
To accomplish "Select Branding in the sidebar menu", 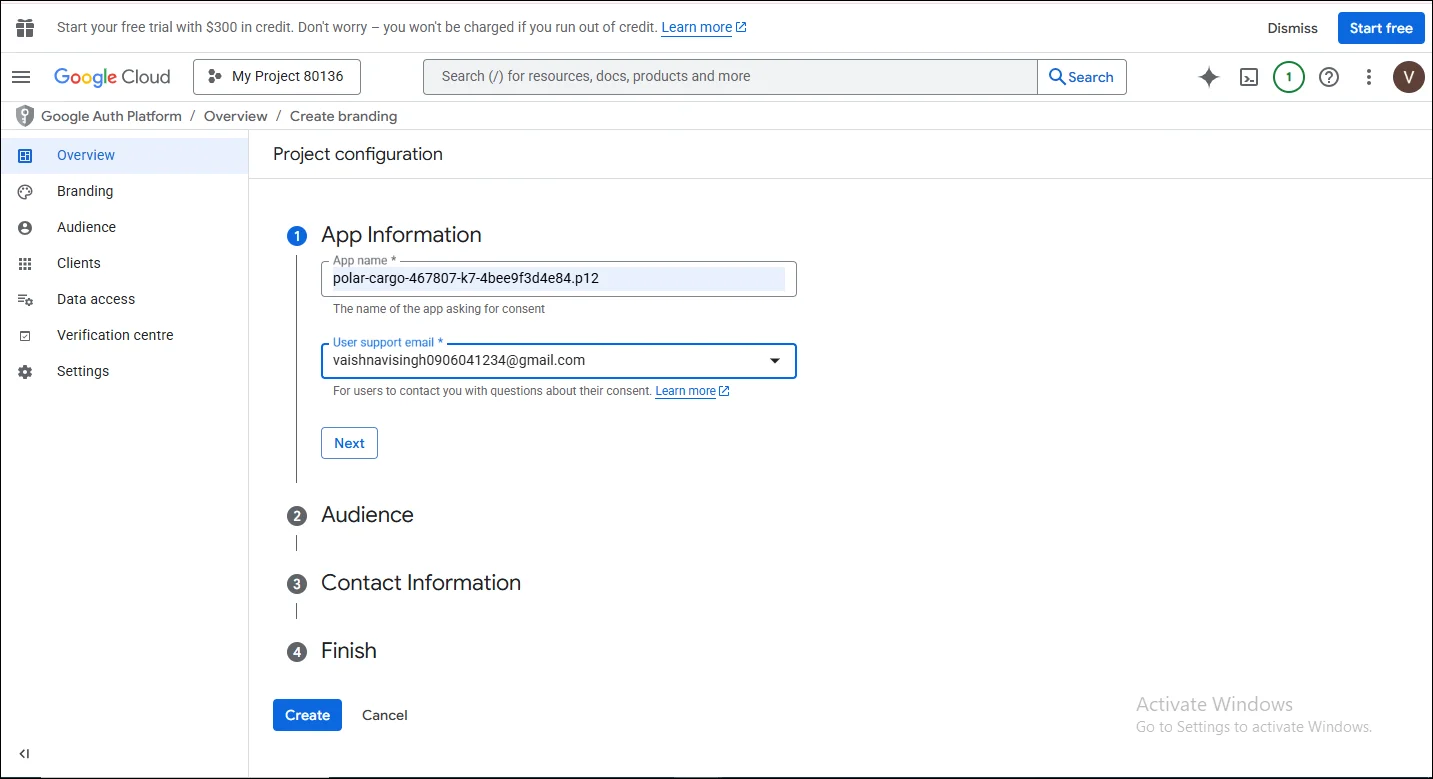I will tap(124, 191).
